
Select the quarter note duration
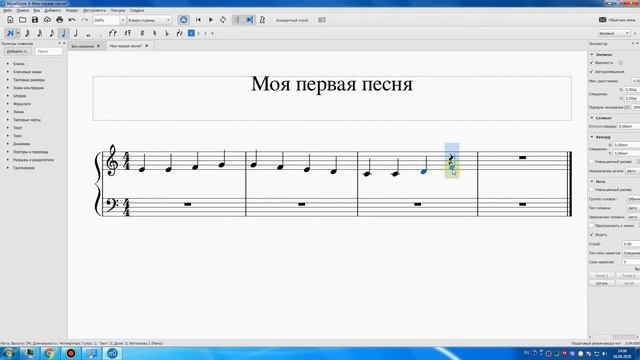click(x=63, y=33)
